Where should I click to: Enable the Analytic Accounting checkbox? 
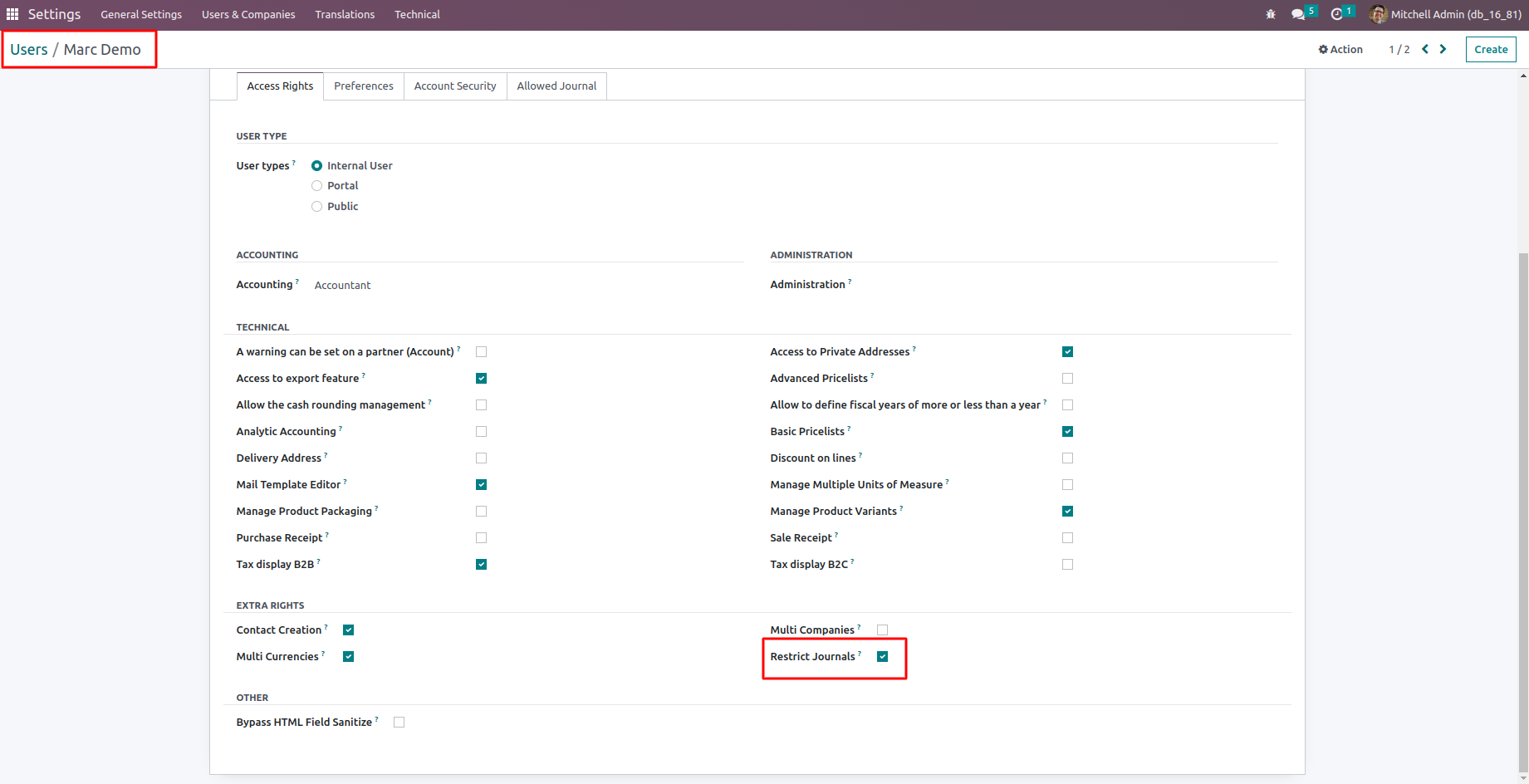pos(482,432)
